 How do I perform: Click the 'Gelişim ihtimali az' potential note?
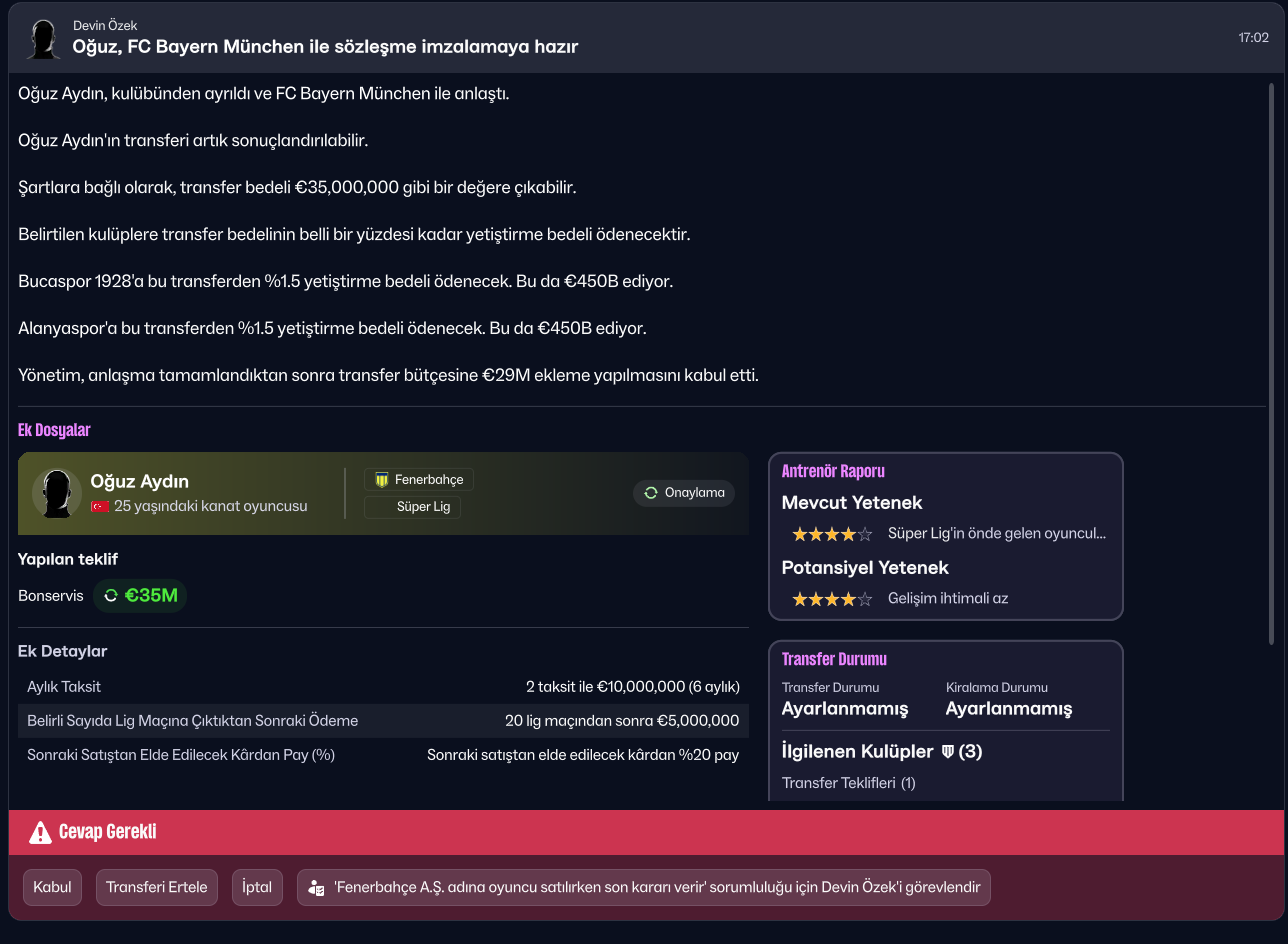pos(948,599)
